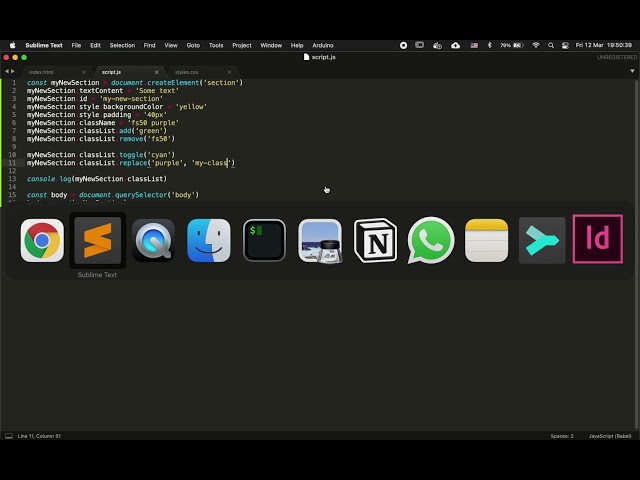Image resolution: width=640 pixels, height=480 pixels.
Task: Switch to Finder via app switcher
Action: click(209, 240)
